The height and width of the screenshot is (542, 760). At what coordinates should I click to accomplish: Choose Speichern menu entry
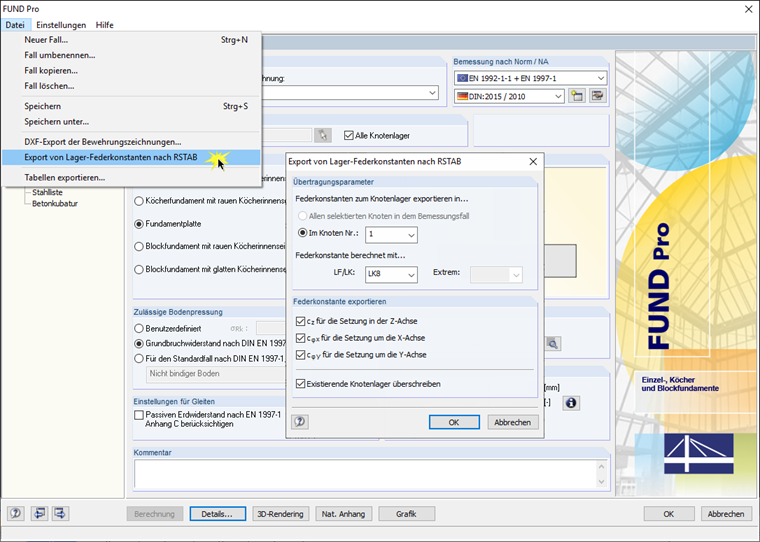[131, 106]
